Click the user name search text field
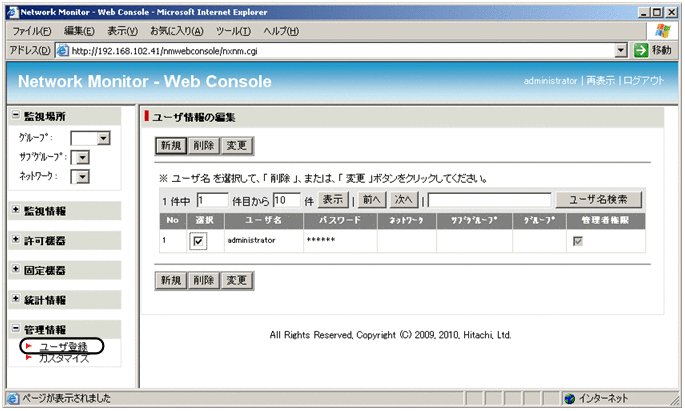This screenshot has height=411, width=685. (x=490, y=200)
